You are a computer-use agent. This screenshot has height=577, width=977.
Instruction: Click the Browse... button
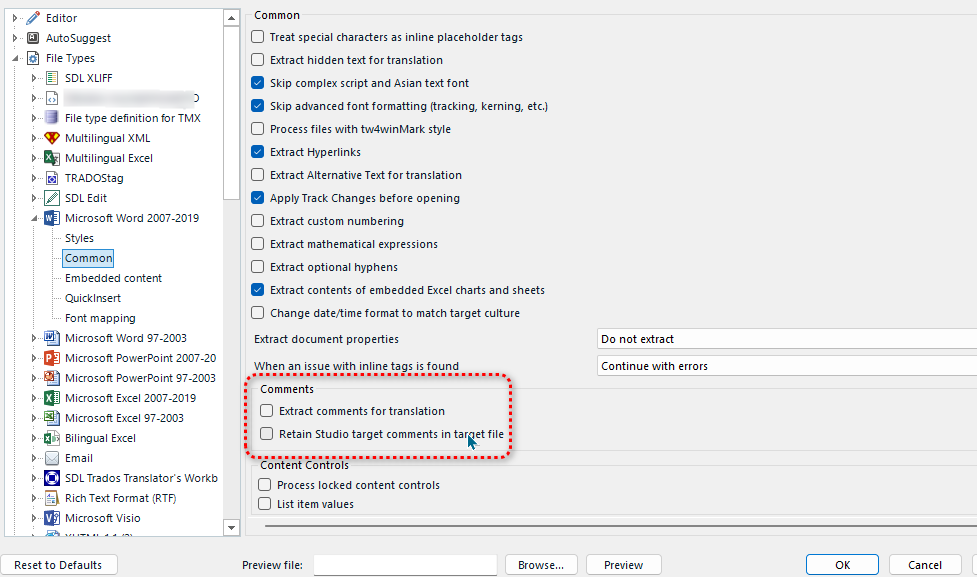point(541,565)
